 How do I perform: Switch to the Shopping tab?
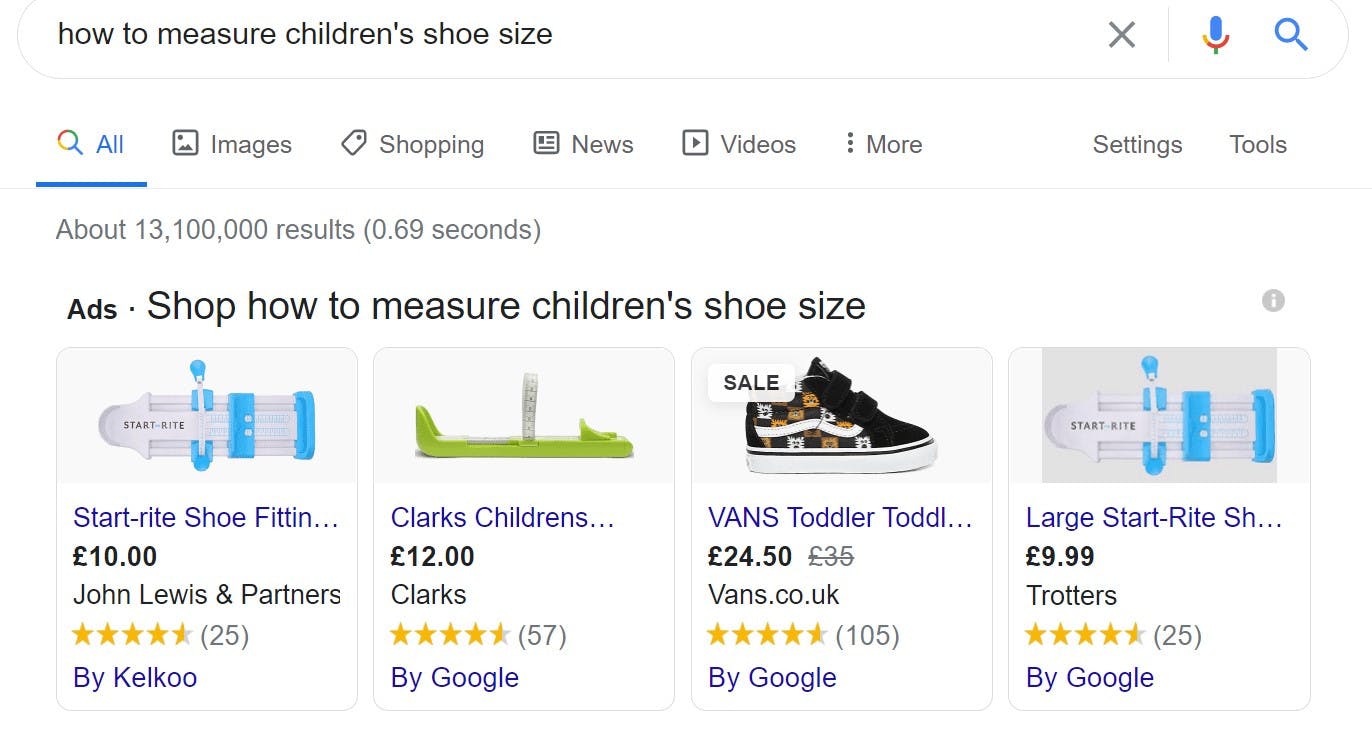click(x=412, y=144)
